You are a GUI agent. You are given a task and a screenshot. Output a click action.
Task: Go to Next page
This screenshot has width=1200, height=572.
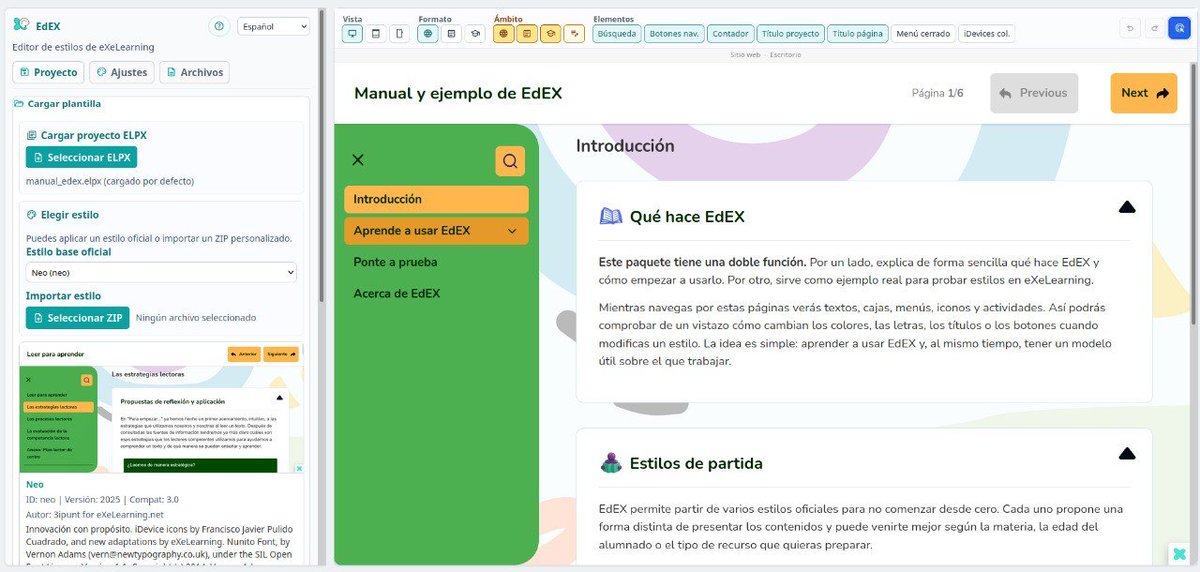click(1143, 93)
